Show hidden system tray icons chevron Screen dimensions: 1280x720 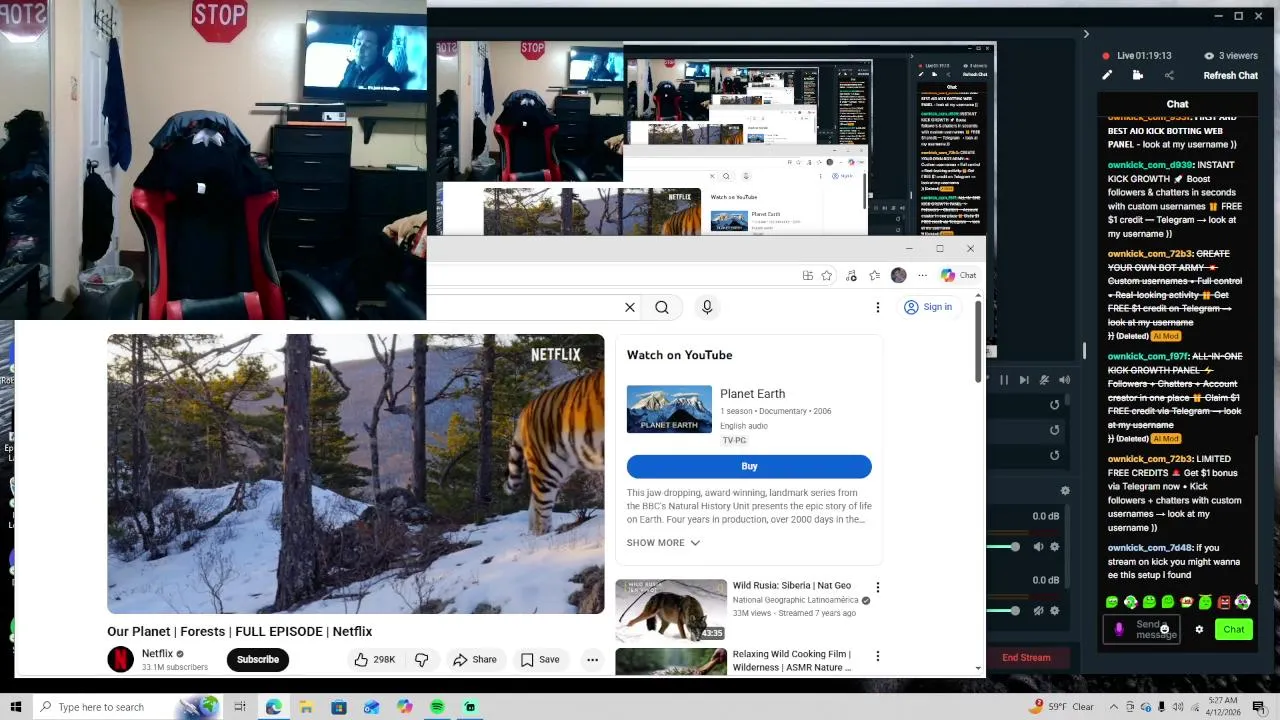point(1114,707)
